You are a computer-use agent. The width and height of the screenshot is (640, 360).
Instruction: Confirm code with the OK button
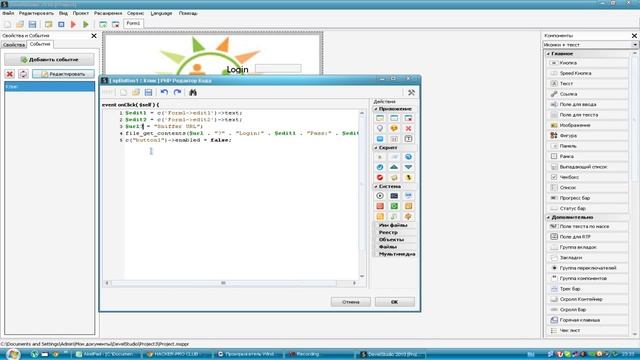(394, 302)
